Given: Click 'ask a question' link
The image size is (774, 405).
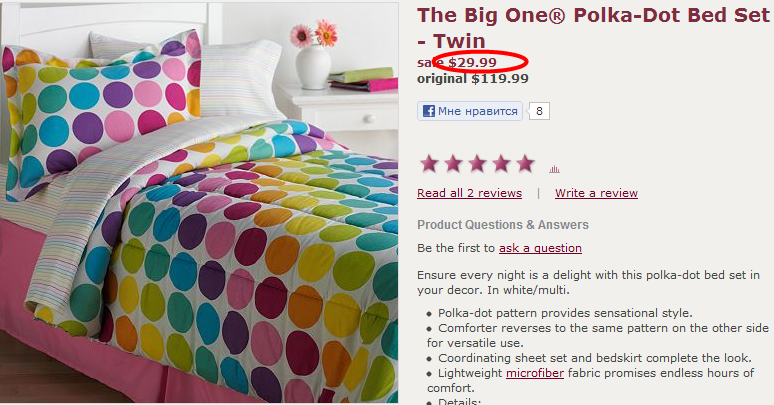Looking at the screenshot, I should coord(540,248).
